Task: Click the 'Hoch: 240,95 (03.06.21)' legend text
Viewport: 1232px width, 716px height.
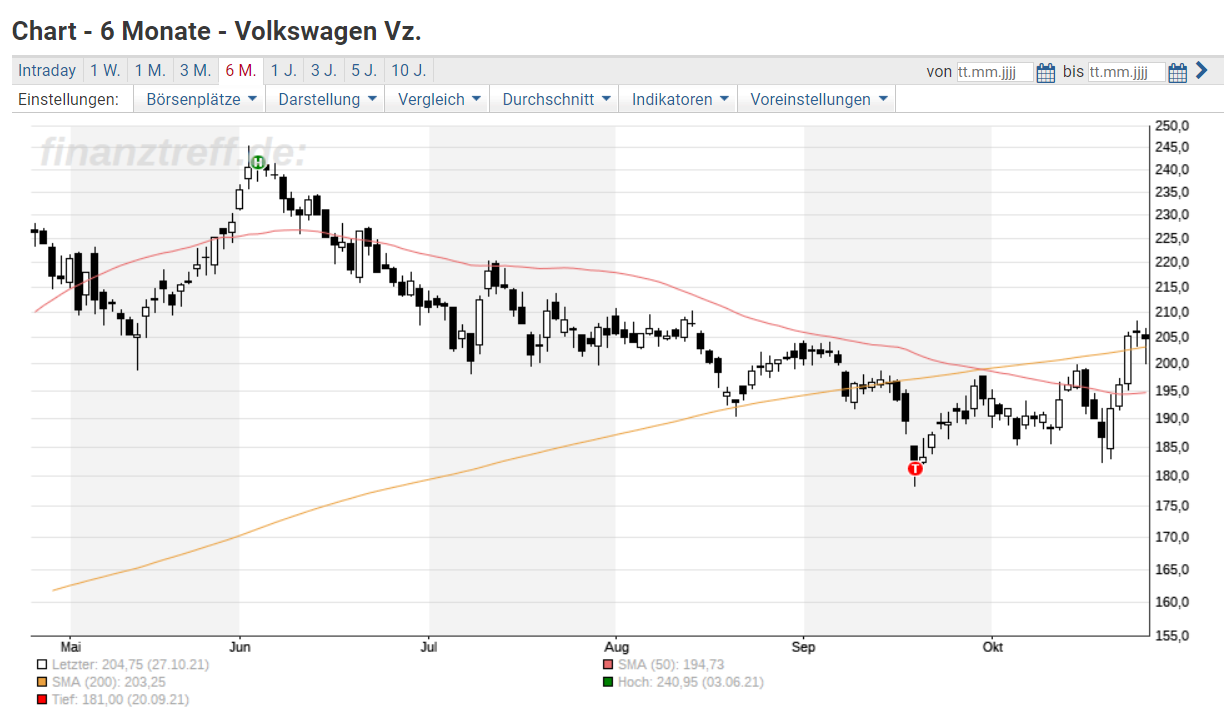Action: 690,682
